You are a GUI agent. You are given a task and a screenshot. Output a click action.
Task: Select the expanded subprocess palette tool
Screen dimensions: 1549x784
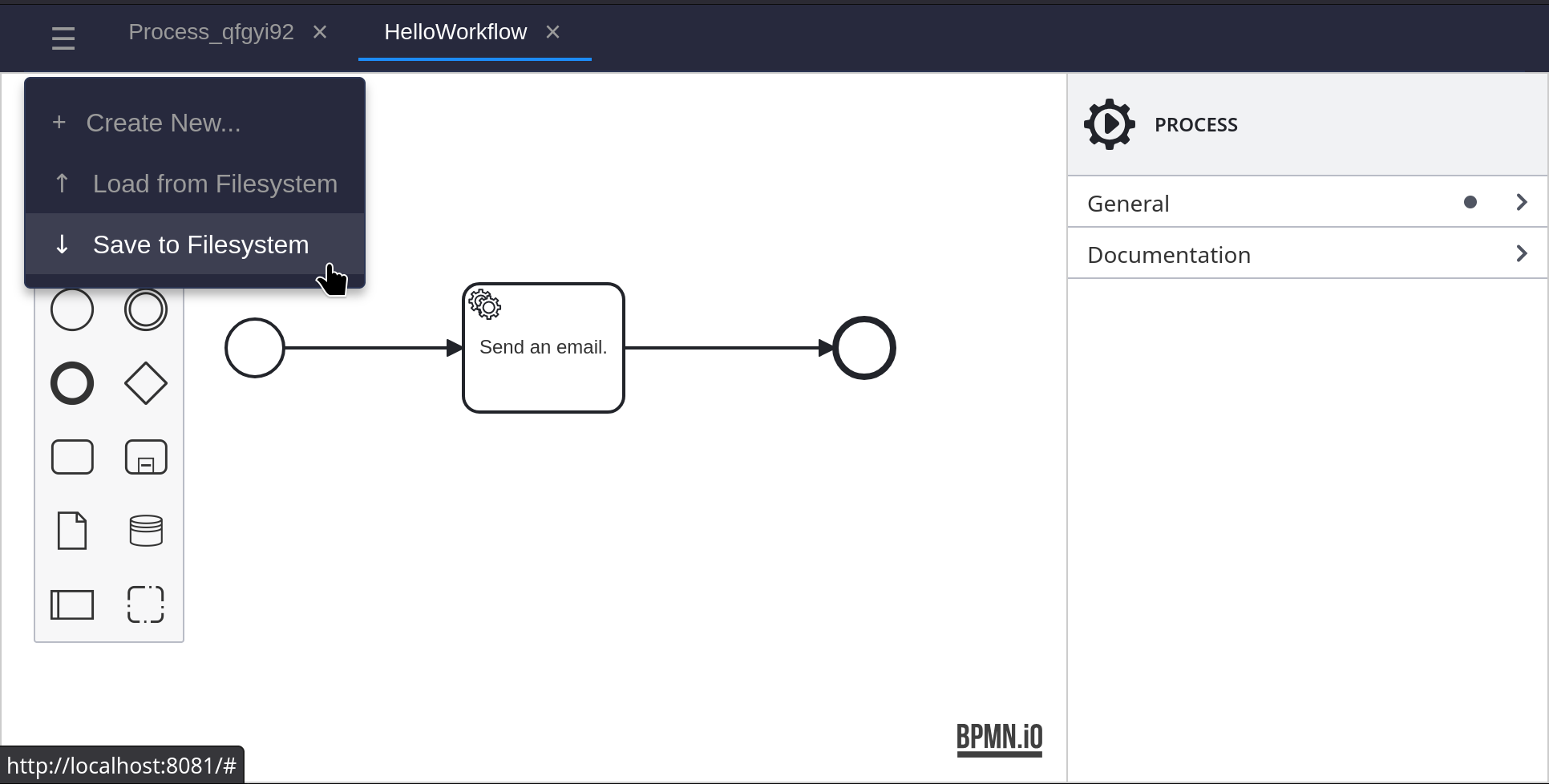(146, 457)
